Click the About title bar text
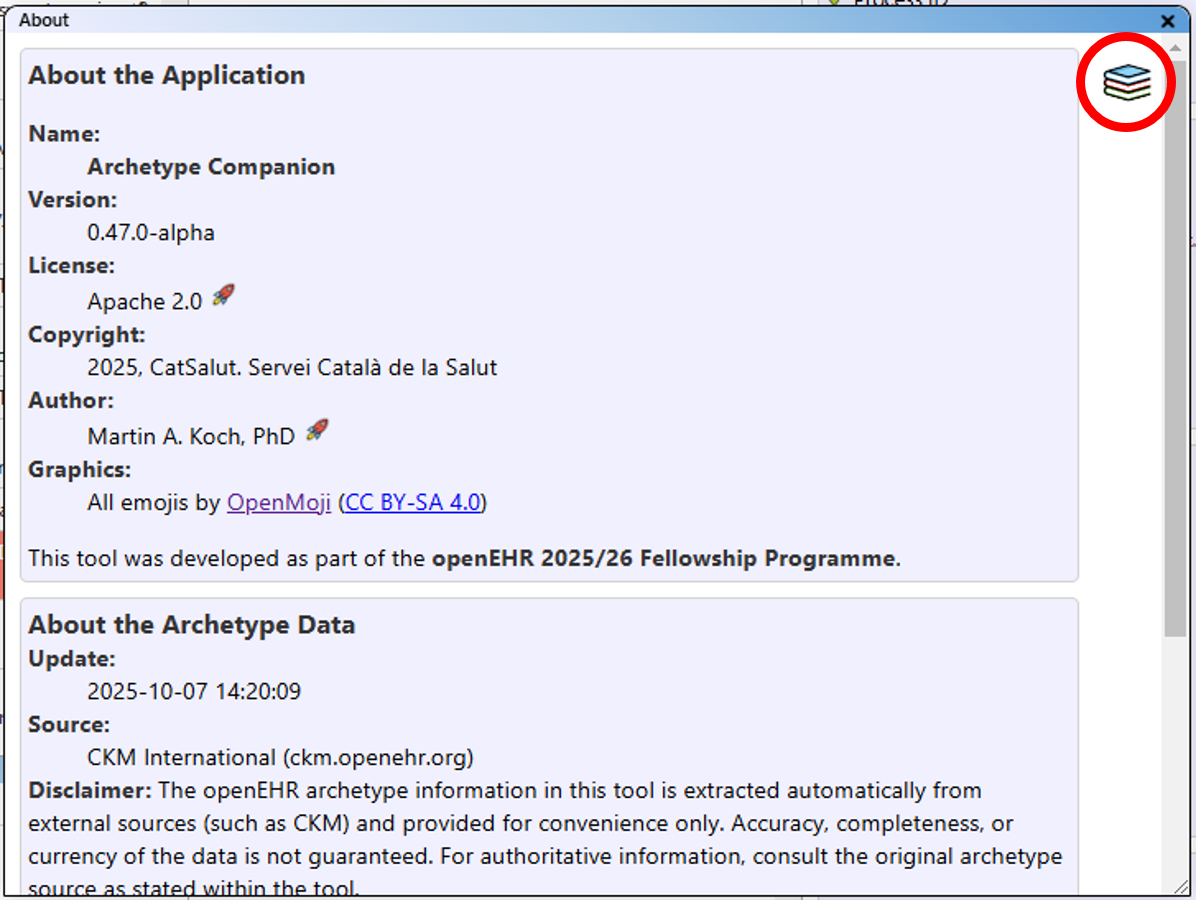The image size is (1196, 900). 44,20
